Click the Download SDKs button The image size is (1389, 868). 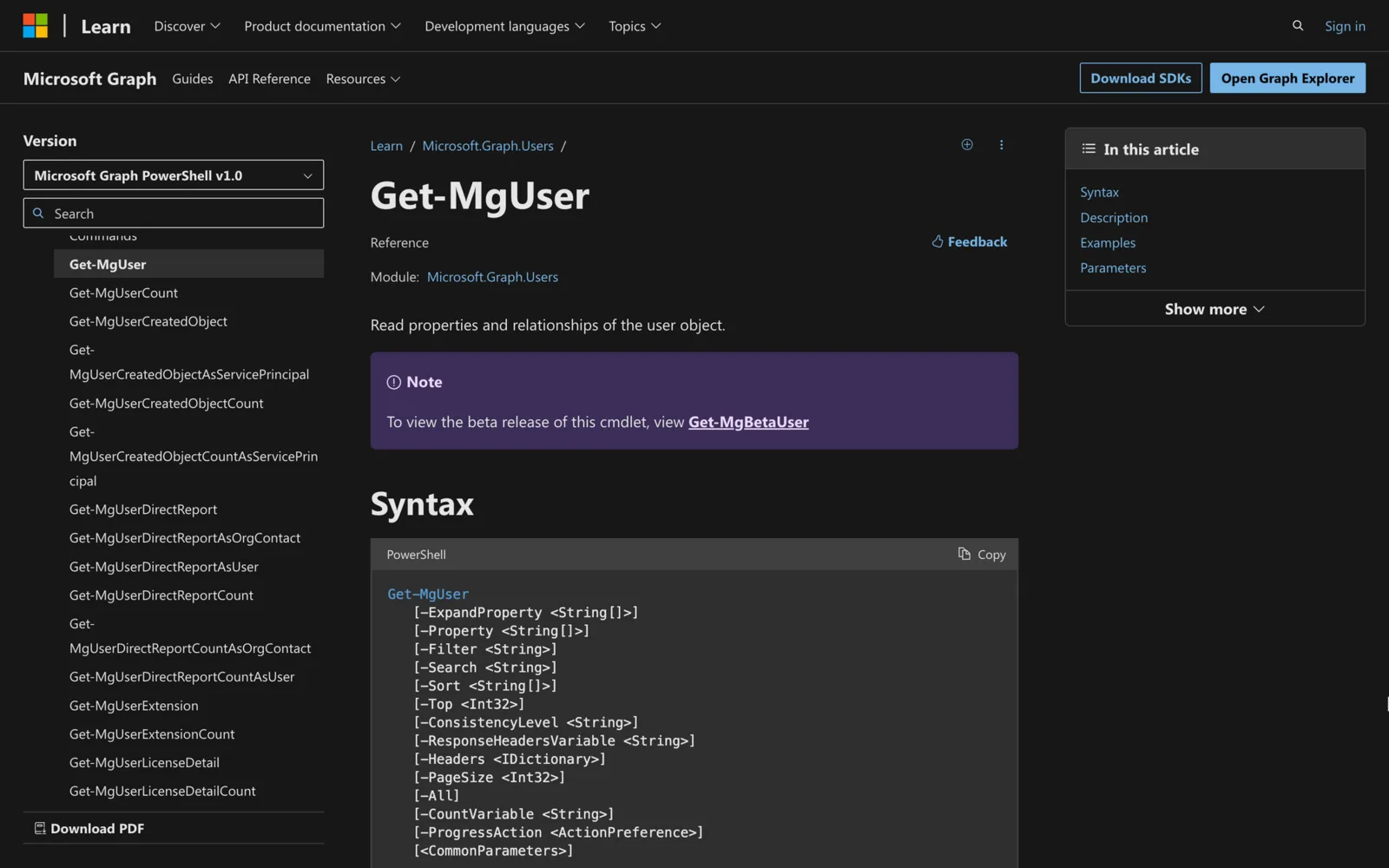click(x=1141, y=78)
